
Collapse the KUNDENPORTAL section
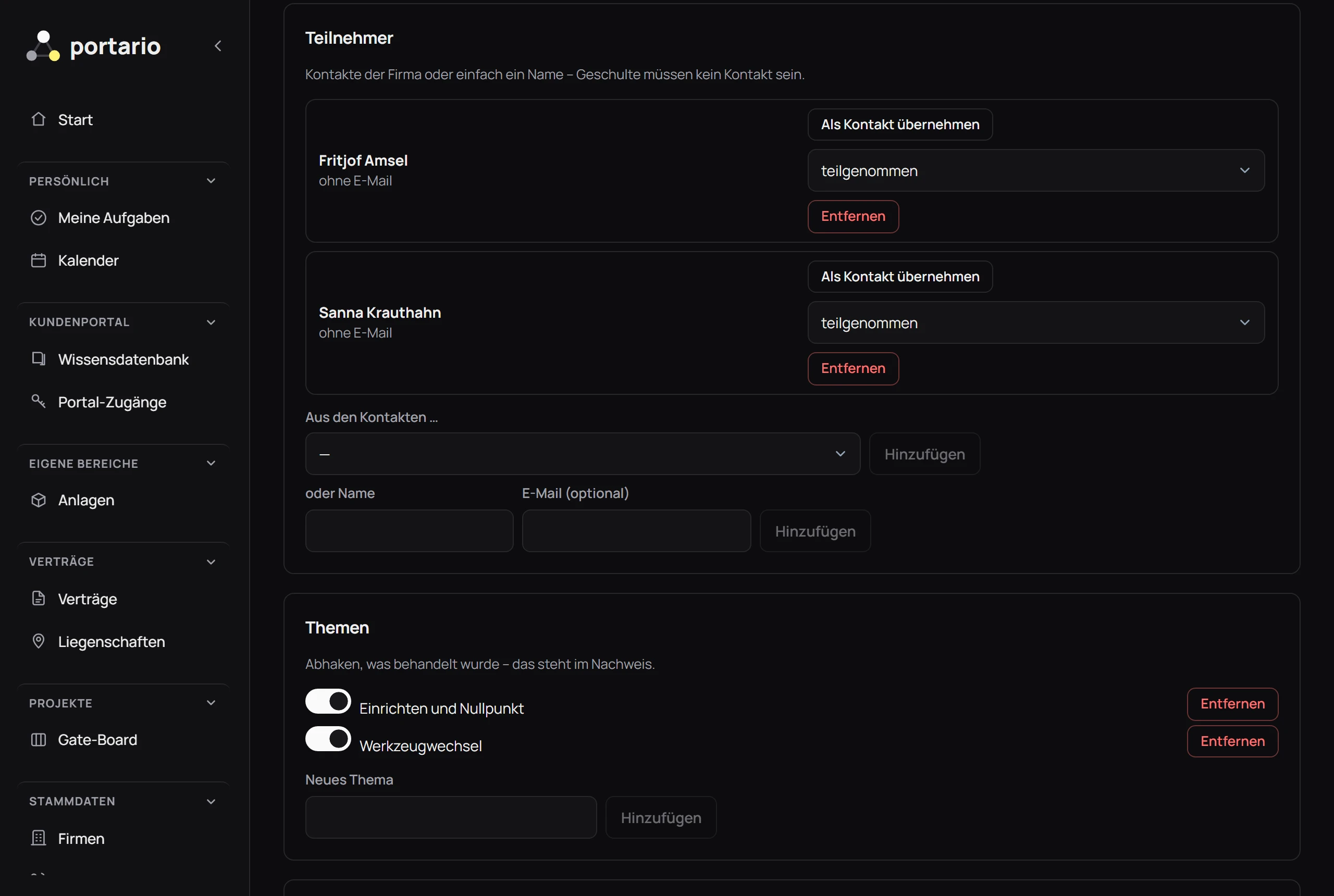(x=211, y=322)
